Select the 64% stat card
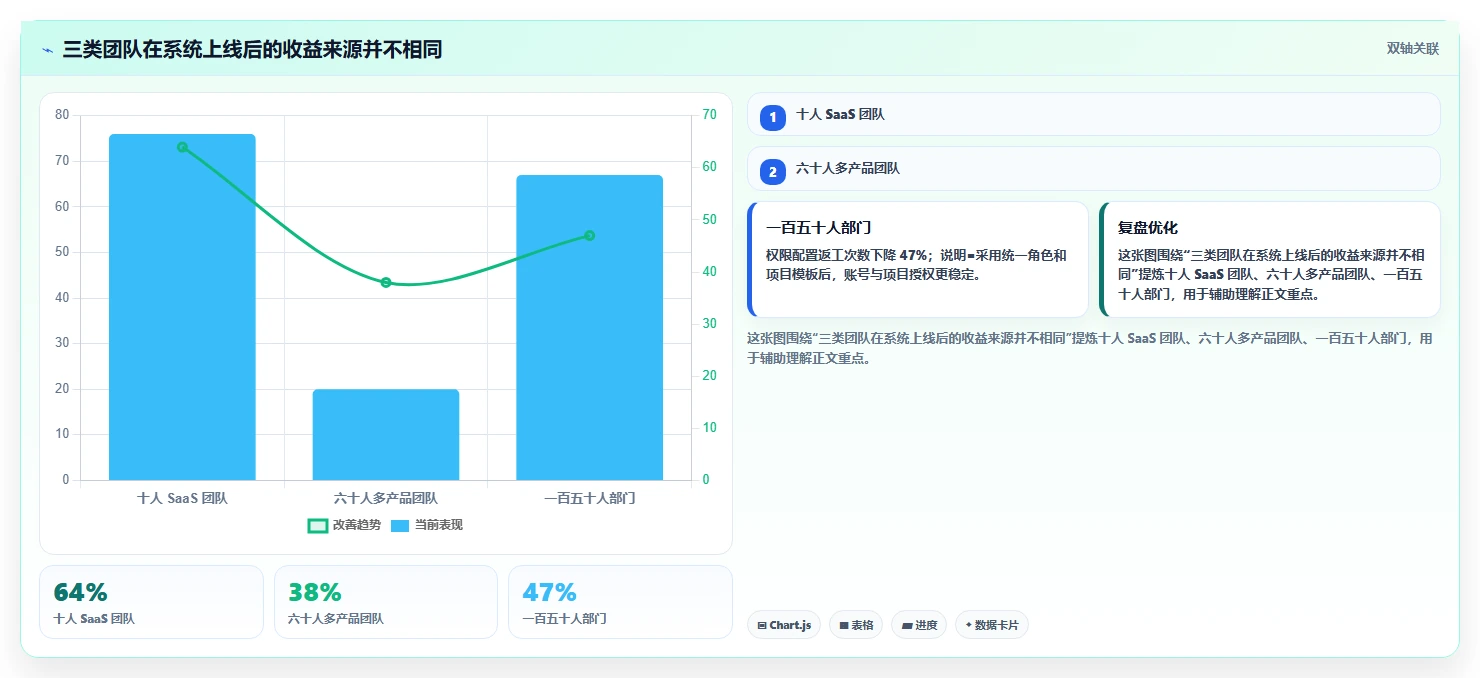The width and height of the screenshot is (1480, 678). (151, 602)
